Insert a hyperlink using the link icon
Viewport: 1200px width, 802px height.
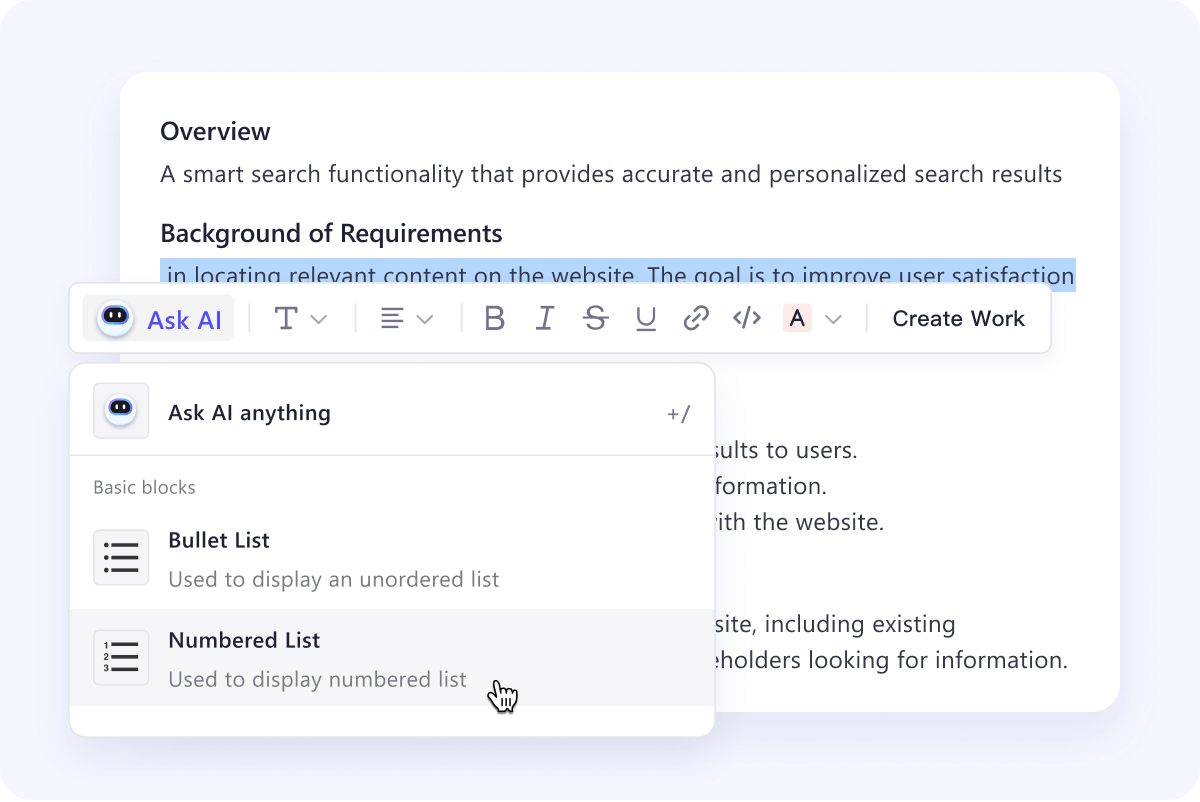696,318
